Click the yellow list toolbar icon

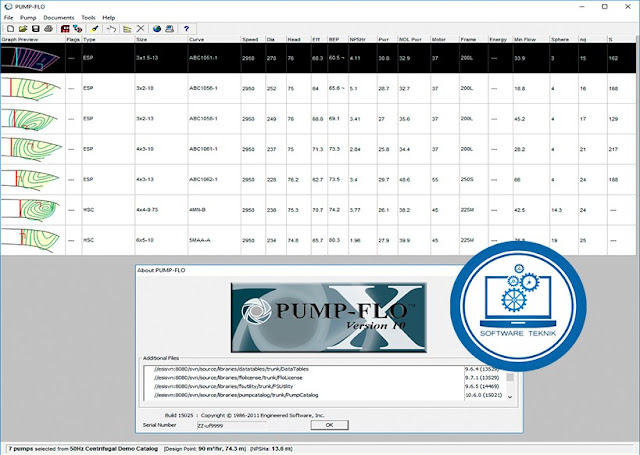pyautogui.click(x=127, y=29)
